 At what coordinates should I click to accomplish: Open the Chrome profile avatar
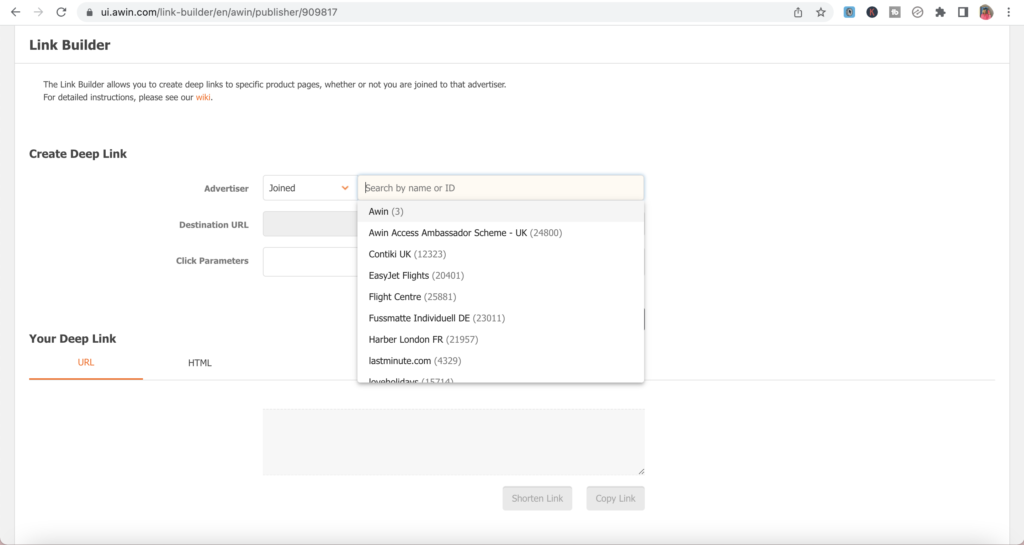986,12
